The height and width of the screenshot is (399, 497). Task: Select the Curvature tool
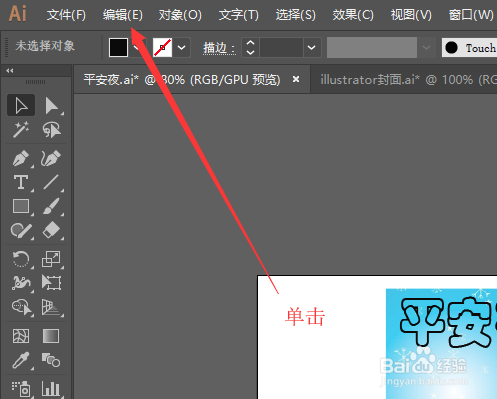coord(51,158)
